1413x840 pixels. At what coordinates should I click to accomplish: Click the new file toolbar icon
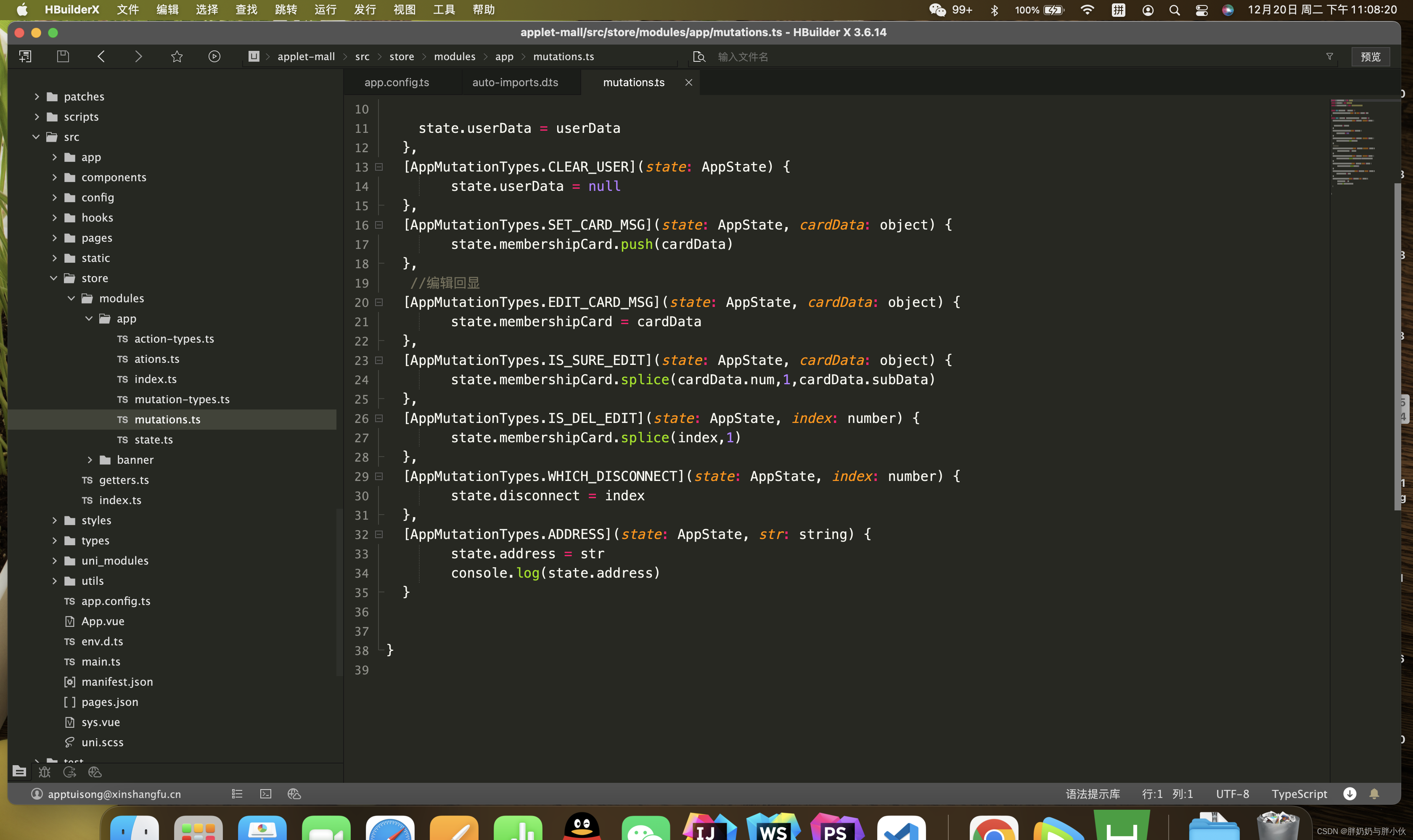pyautogui.click(x=25, y=56)
